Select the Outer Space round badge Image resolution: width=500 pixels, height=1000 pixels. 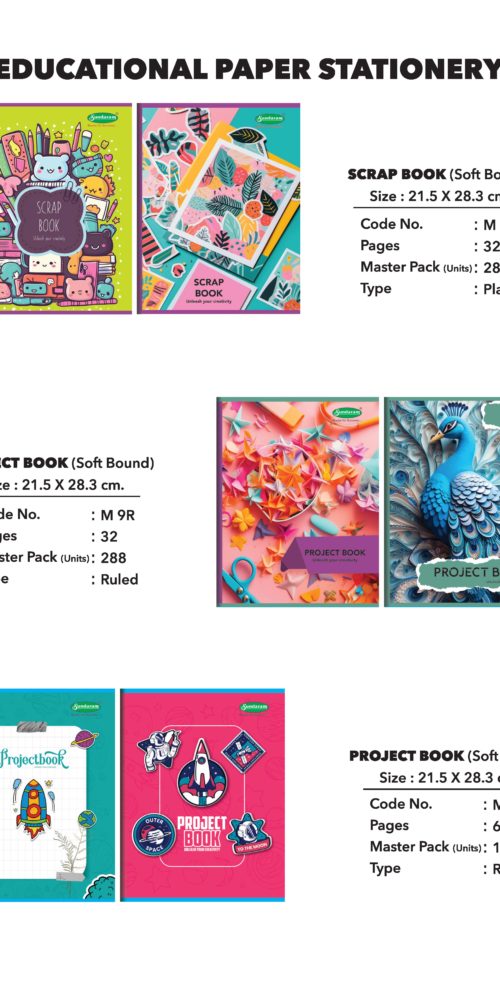pos(154,835)
